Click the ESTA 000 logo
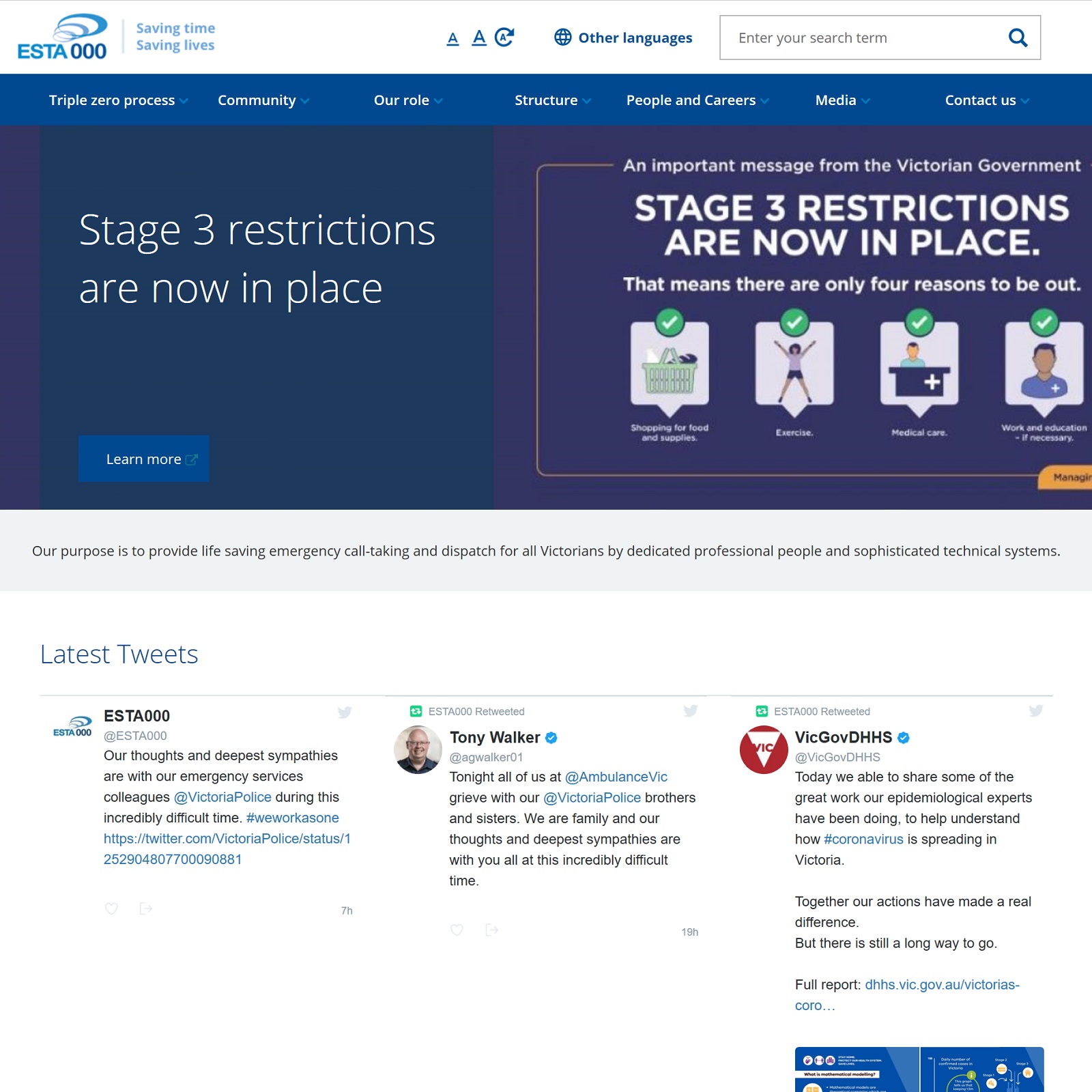 62,37
